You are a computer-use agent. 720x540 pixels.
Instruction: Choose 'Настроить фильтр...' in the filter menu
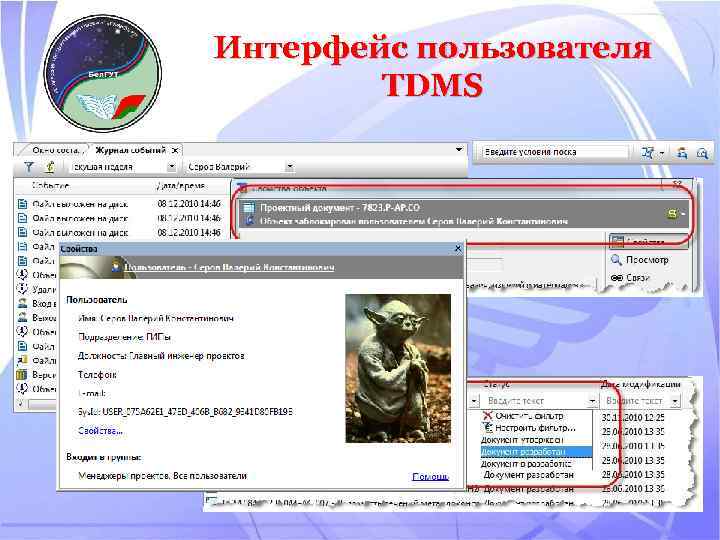point(535,428)
